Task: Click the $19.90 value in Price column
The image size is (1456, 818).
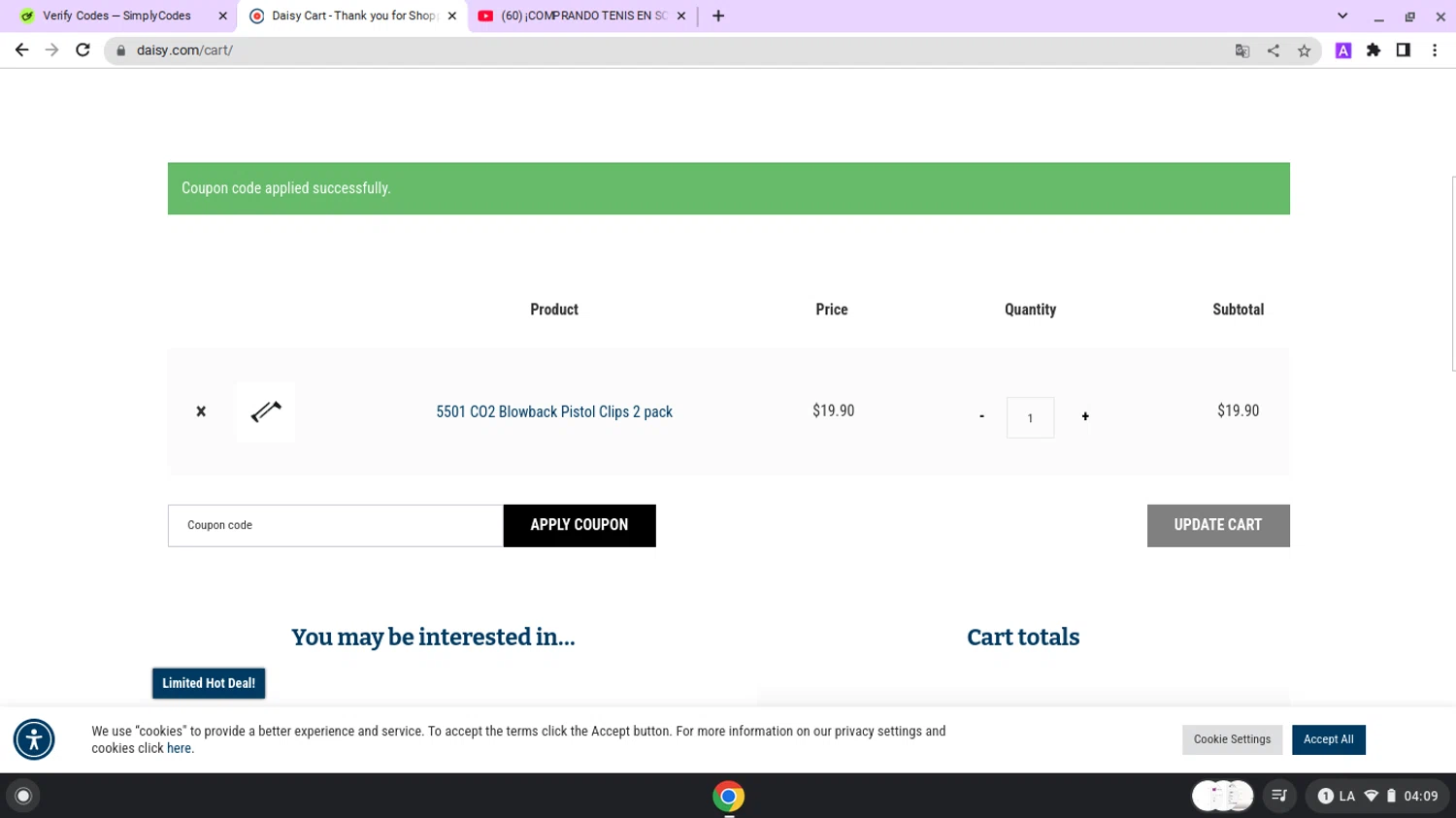Action: pos(833,411)
